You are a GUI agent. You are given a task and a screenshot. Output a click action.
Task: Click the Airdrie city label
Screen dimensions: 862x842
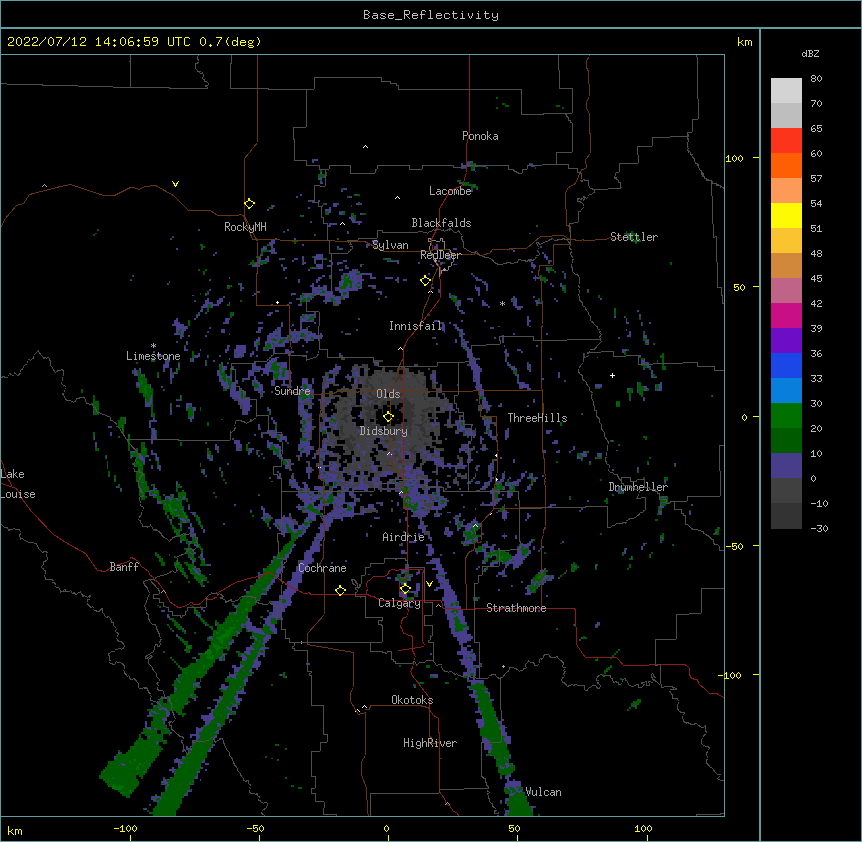point(403,537)
